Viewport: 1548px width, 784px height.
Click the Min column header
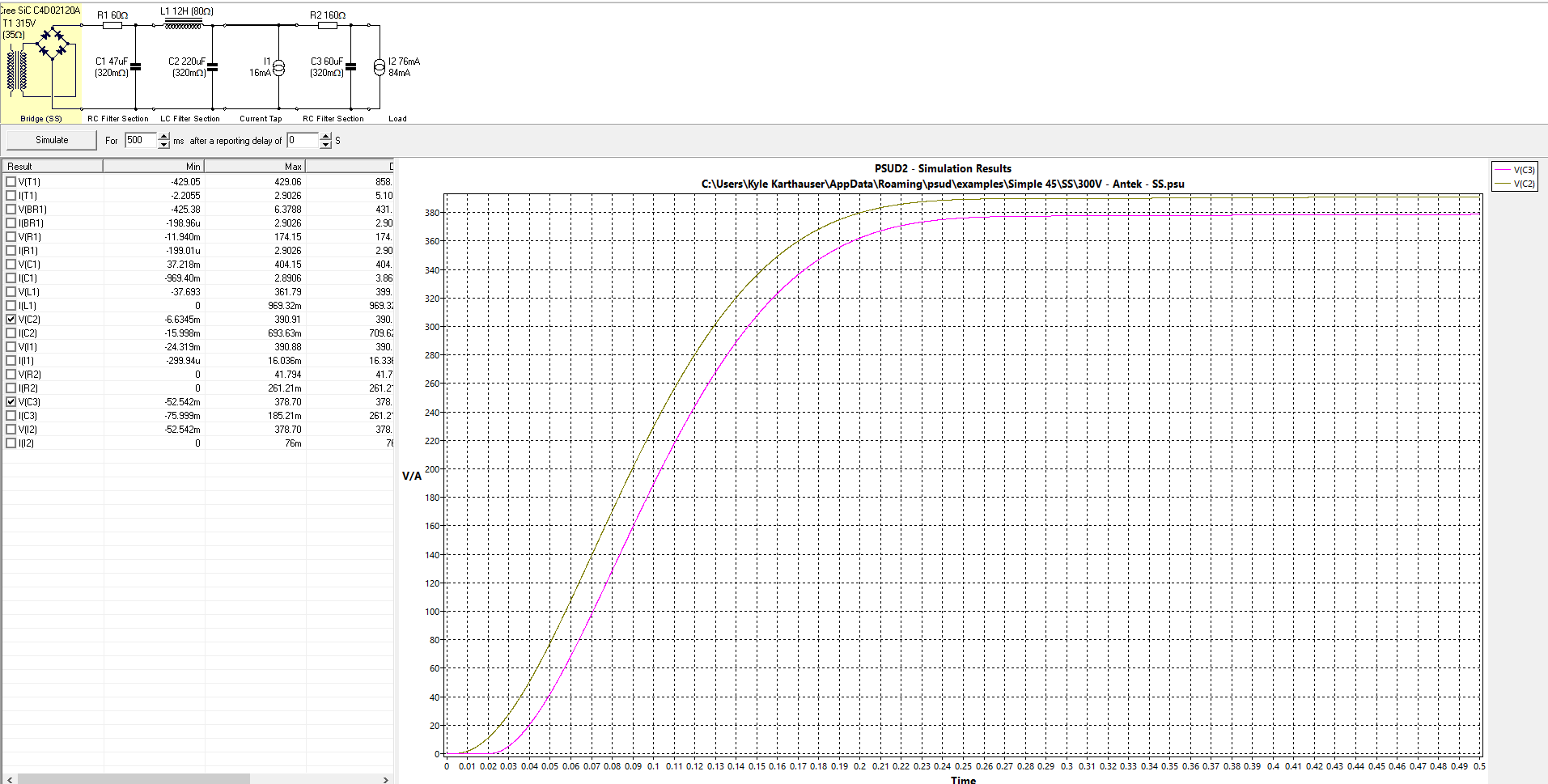[154, 166]
